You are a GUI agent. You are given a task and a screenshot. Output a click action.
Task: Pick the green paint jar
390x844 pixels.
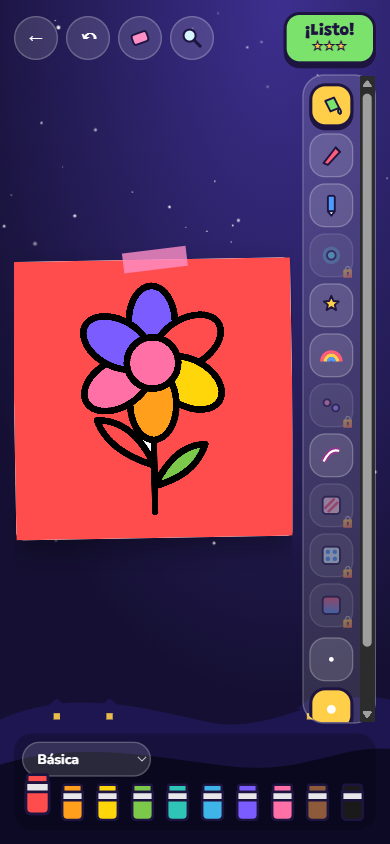tap(142, 802)
